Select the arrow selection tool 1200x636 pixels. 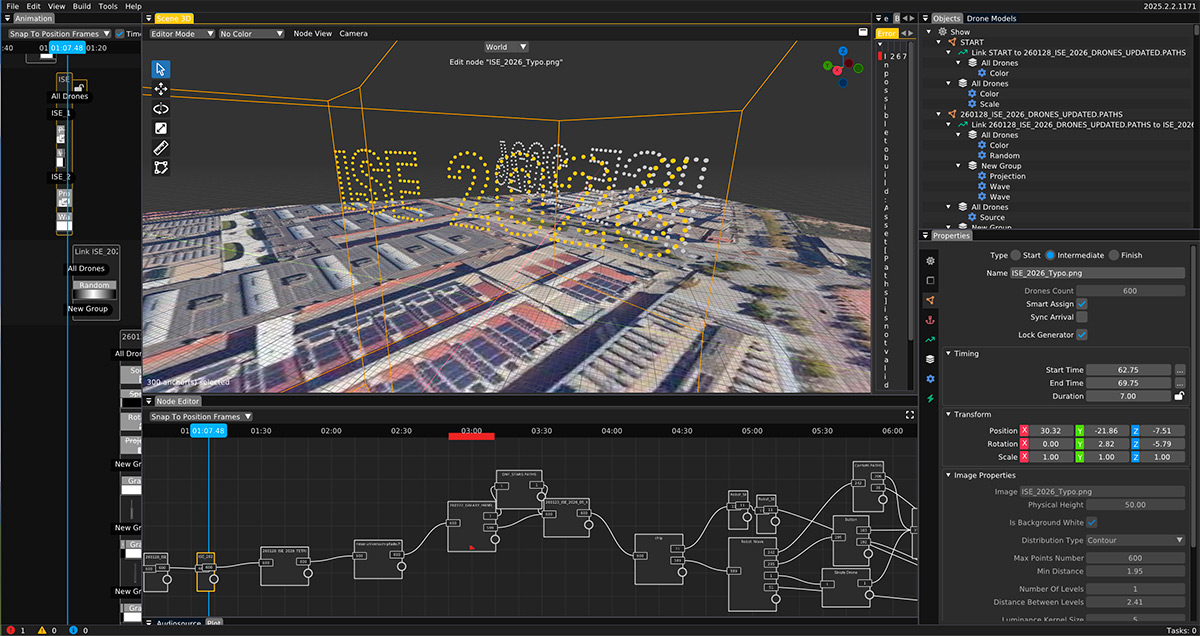(161, 69)
